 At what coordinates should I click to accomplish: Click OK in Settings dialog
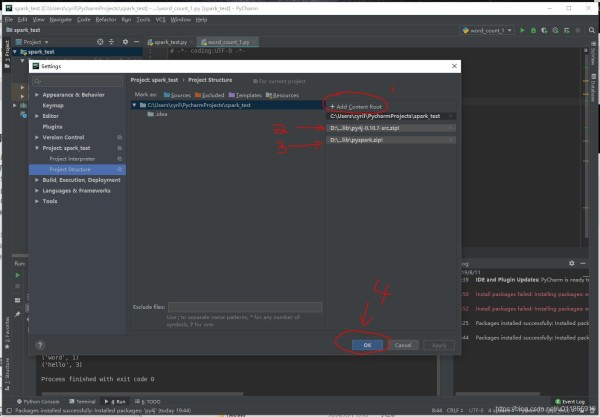coord(367,345)
